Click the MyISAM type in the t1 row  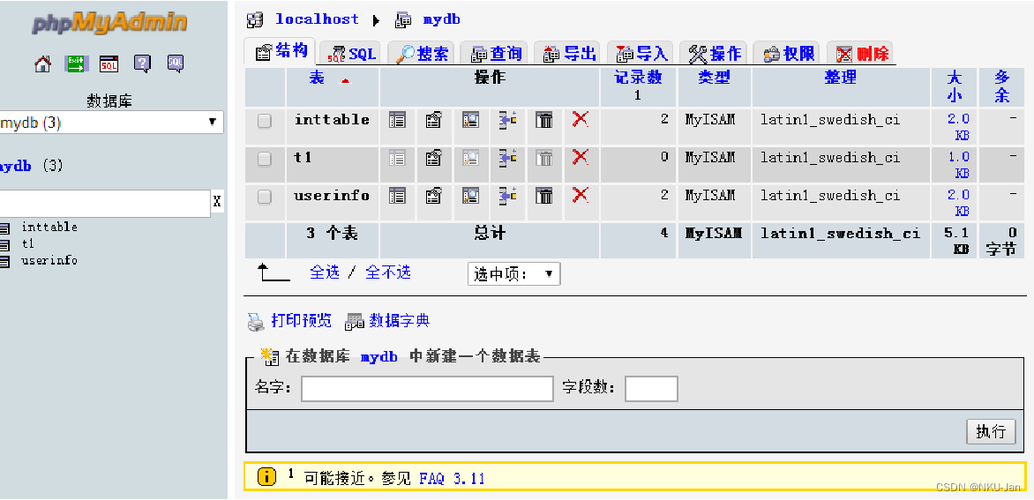pos(710,158)
